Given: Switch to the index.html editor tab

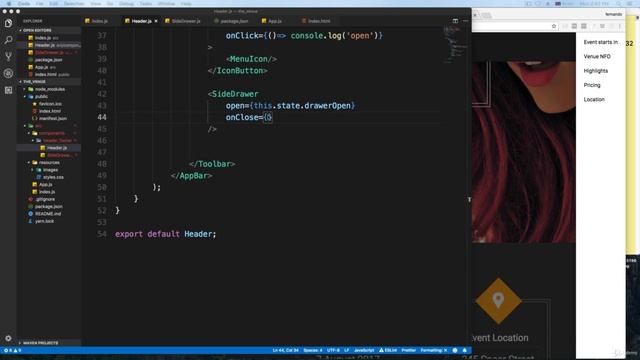Looking at the screenshot, I should pos(316,21).
